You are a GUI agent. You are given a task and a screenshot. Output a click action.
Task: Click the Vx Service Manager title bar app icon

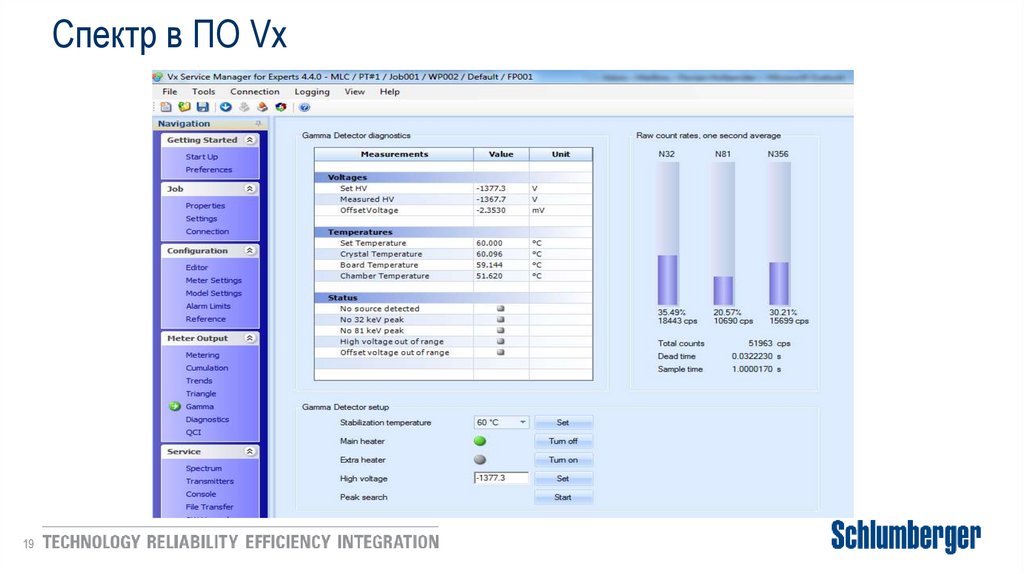pos(158,76)
